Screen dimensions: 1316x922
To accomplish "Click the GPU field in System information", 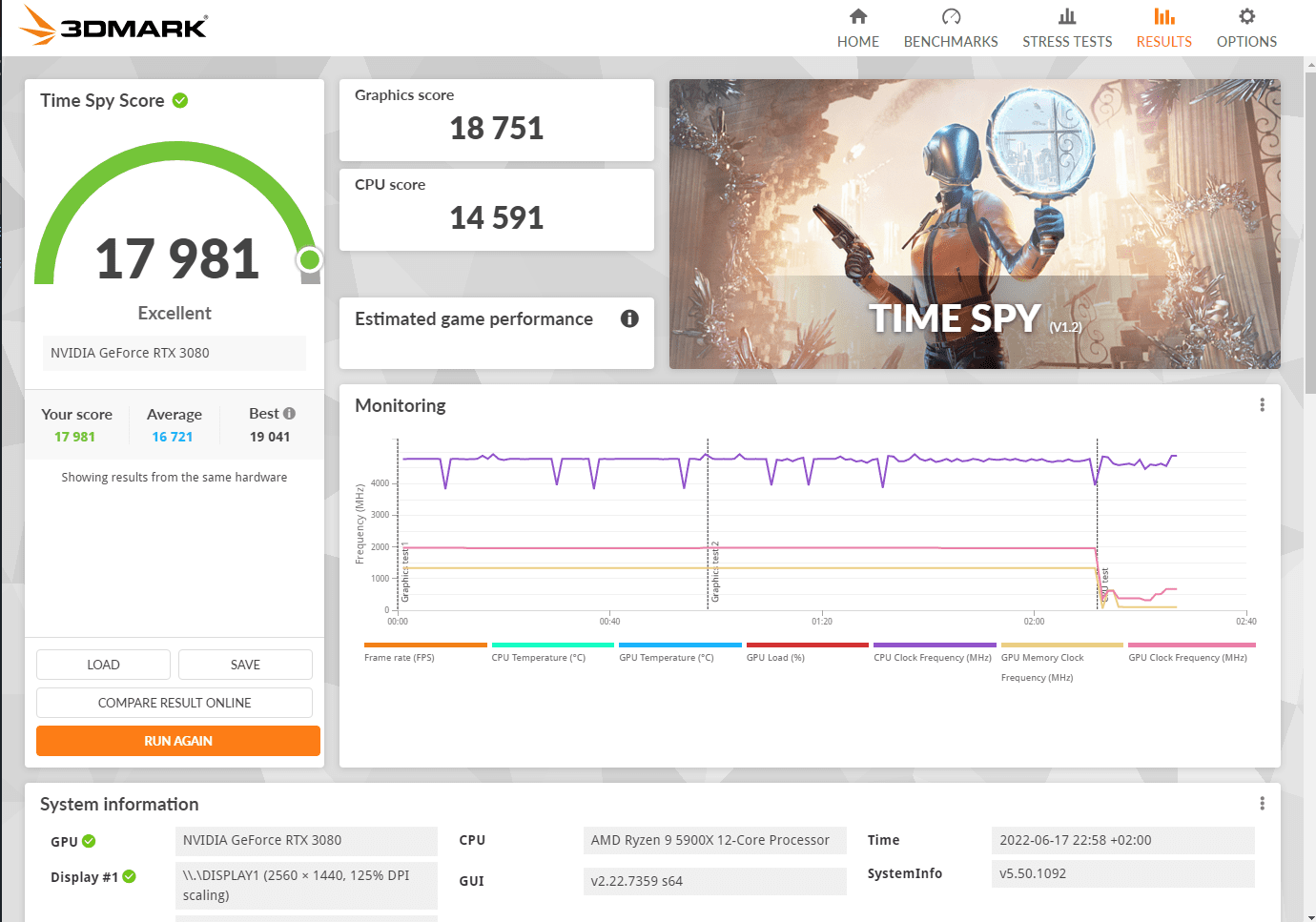I will click(x=306, y=840).
